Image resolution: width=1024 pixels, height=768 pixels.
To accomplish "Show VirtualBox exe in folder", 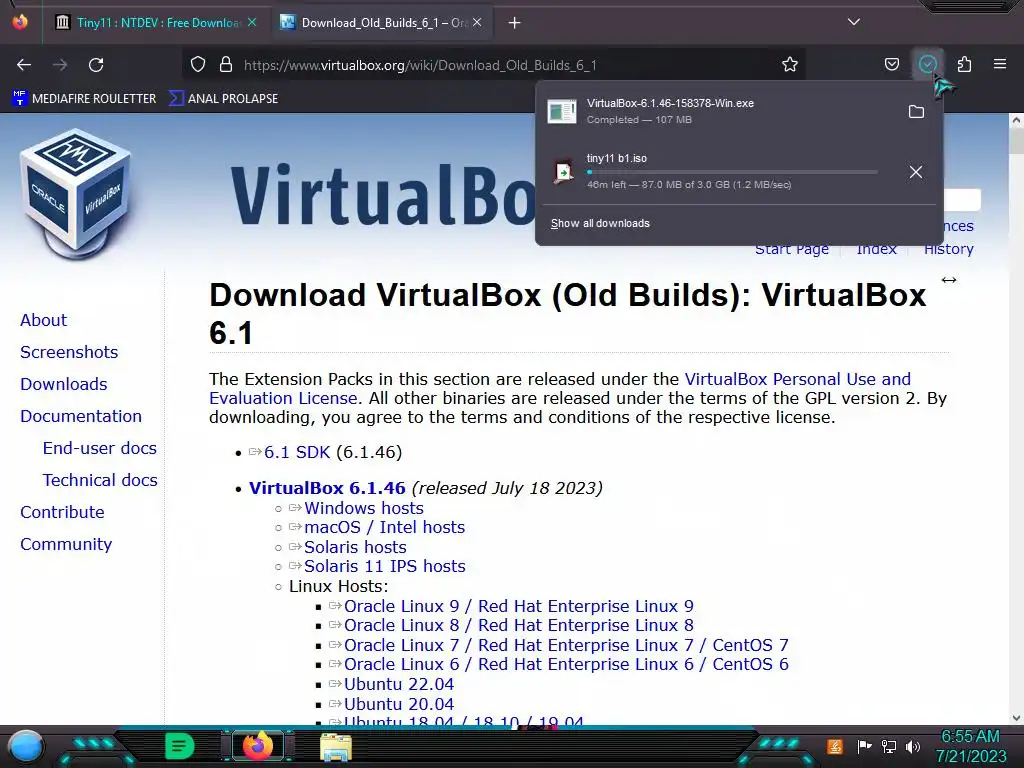I will coord(916,112).
